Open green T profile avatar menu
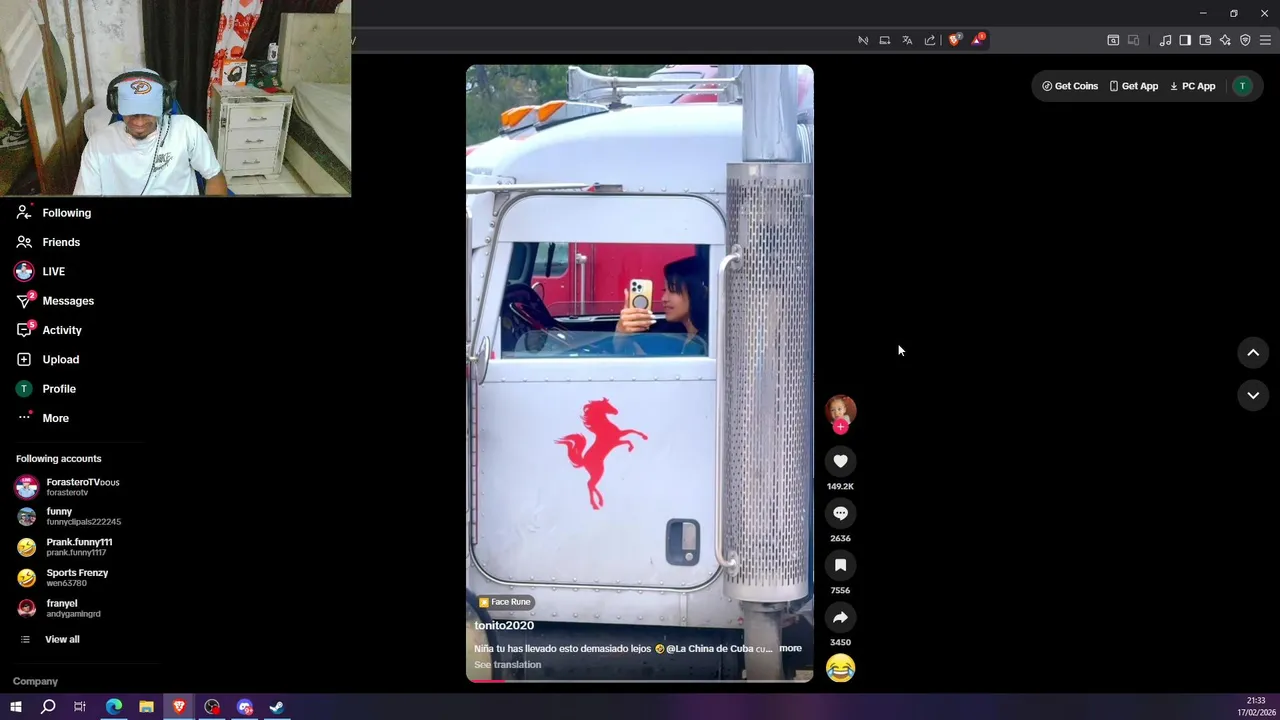The image size is (1280, 720). click(x=1242, y=86)
